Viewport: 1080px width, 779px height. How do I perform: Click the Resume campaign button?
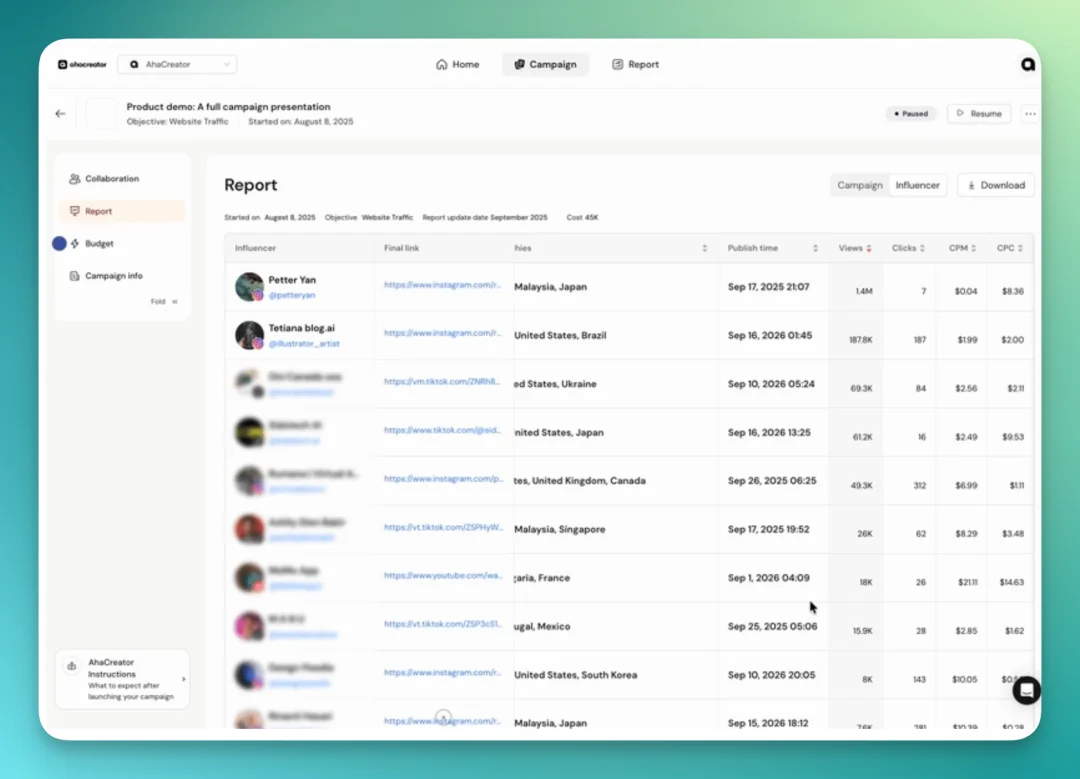978,114
